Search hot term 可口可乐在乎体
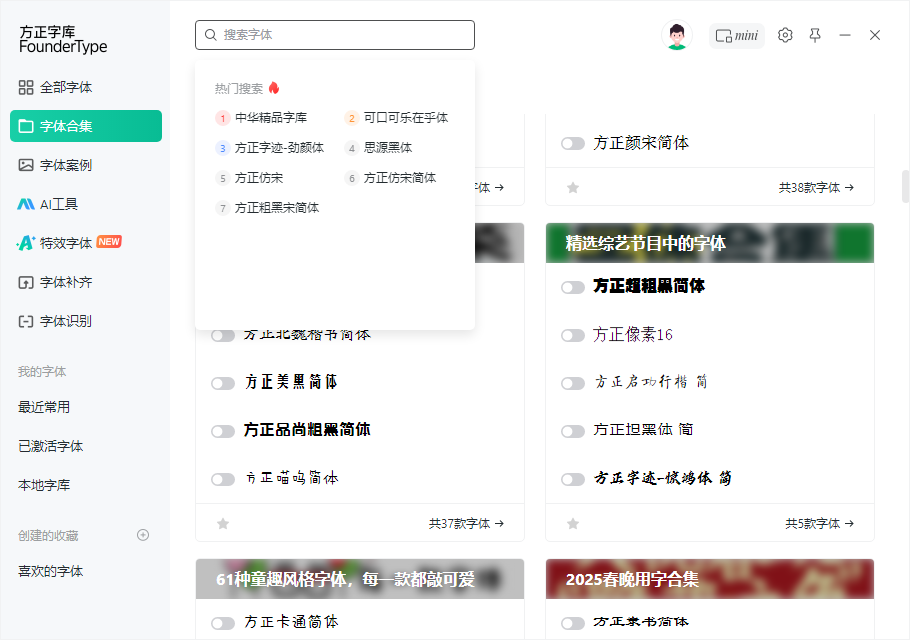 396,118
